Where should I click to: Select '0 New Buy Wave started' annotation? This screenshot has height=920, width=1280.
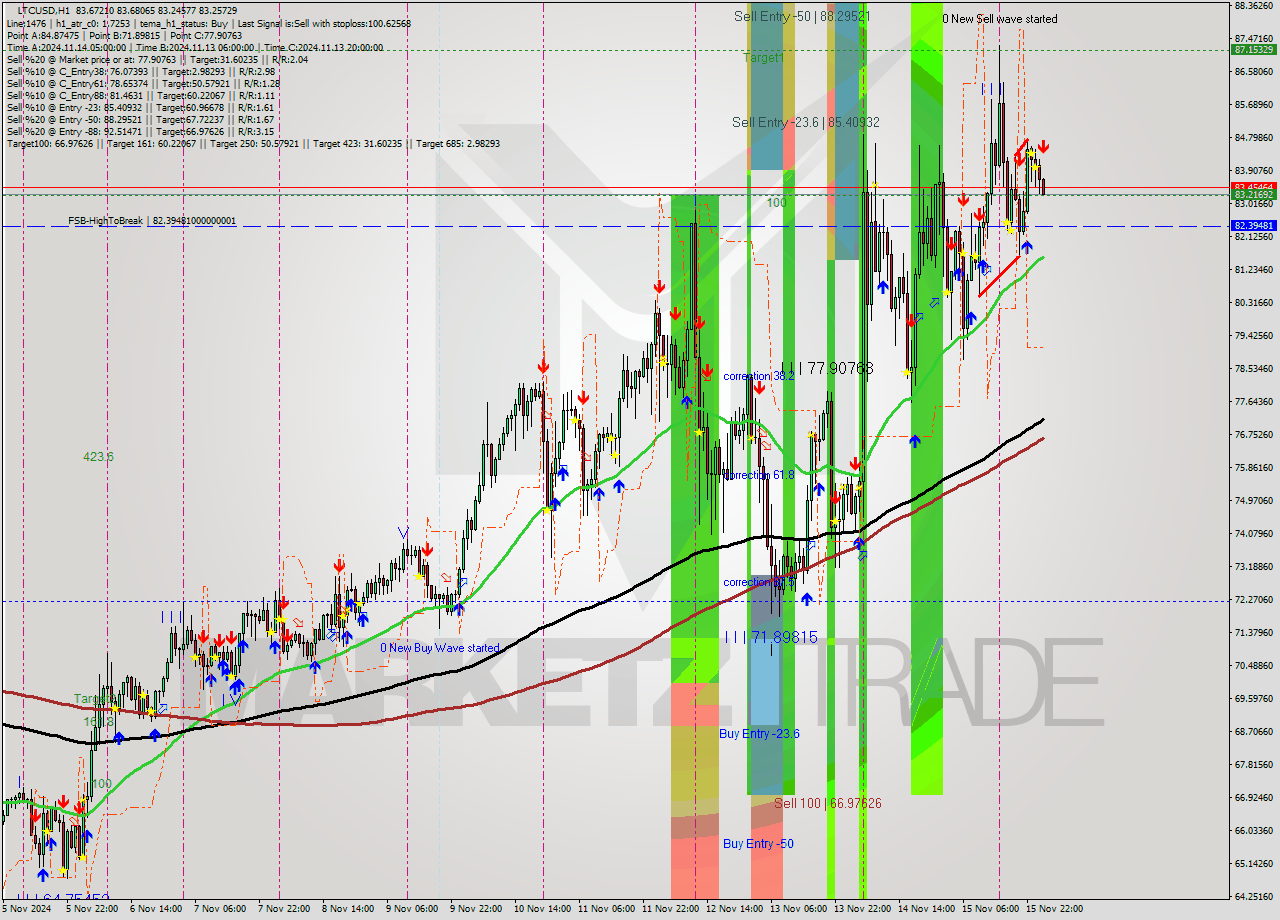(439, 648)
